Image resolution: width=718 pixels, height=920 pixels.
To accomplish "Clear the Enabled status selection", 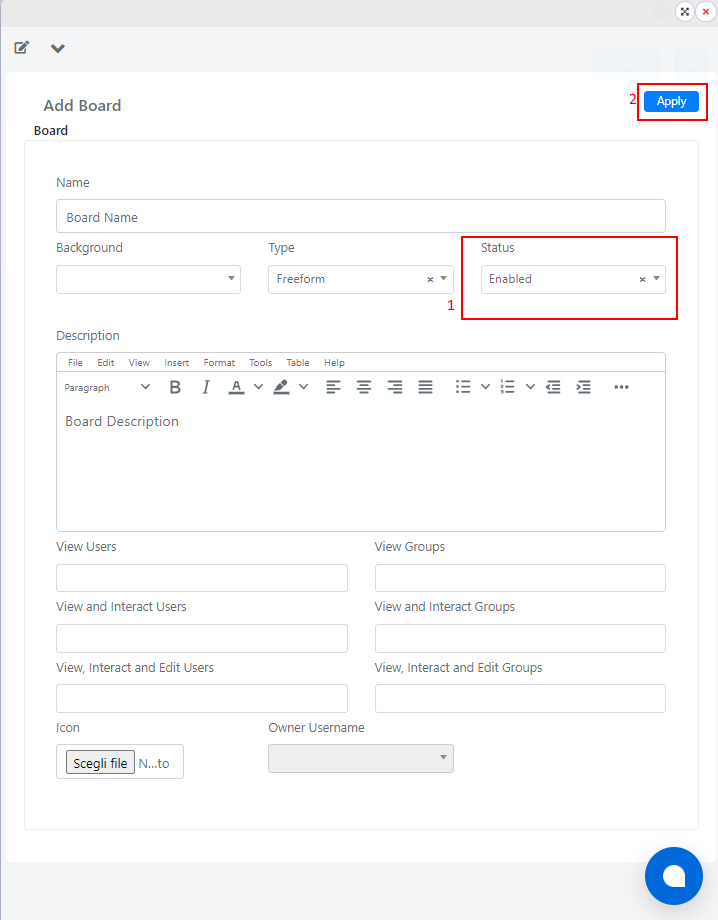I will 642,279.
